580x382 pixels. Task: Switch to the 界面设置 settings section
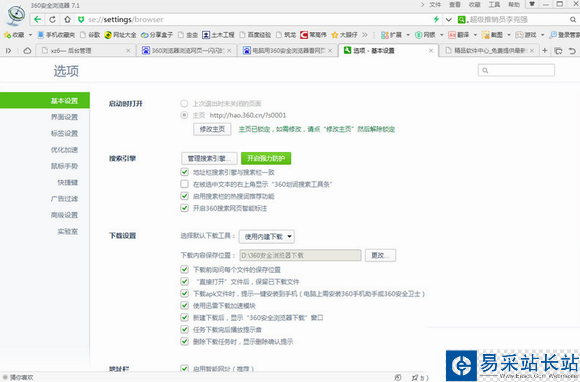tap(64, 117)
